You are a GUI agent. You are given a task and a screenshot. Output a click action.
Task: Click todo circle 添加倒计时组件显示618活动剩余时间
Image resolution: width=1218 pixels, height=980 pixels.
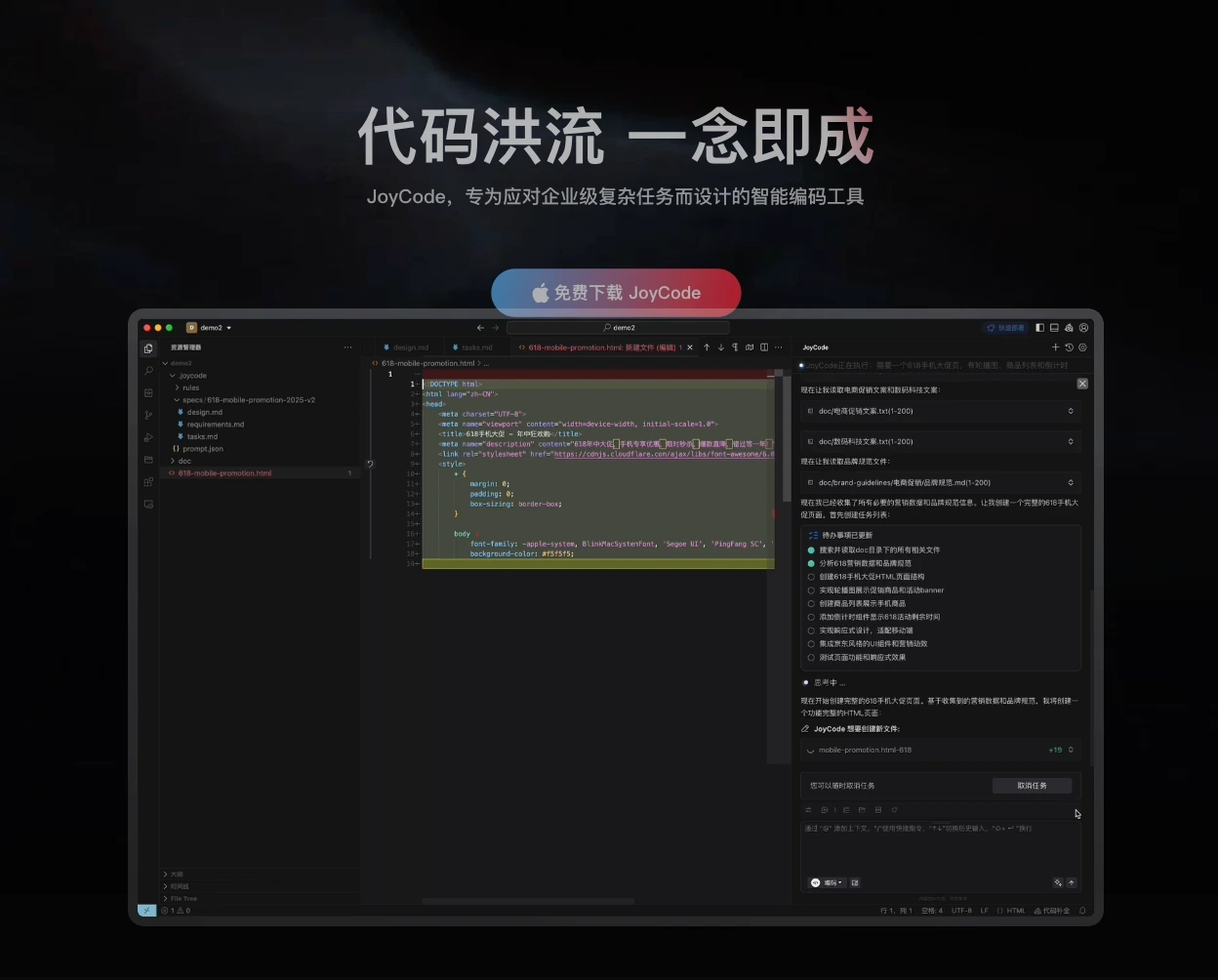click(x=811, y=617)
